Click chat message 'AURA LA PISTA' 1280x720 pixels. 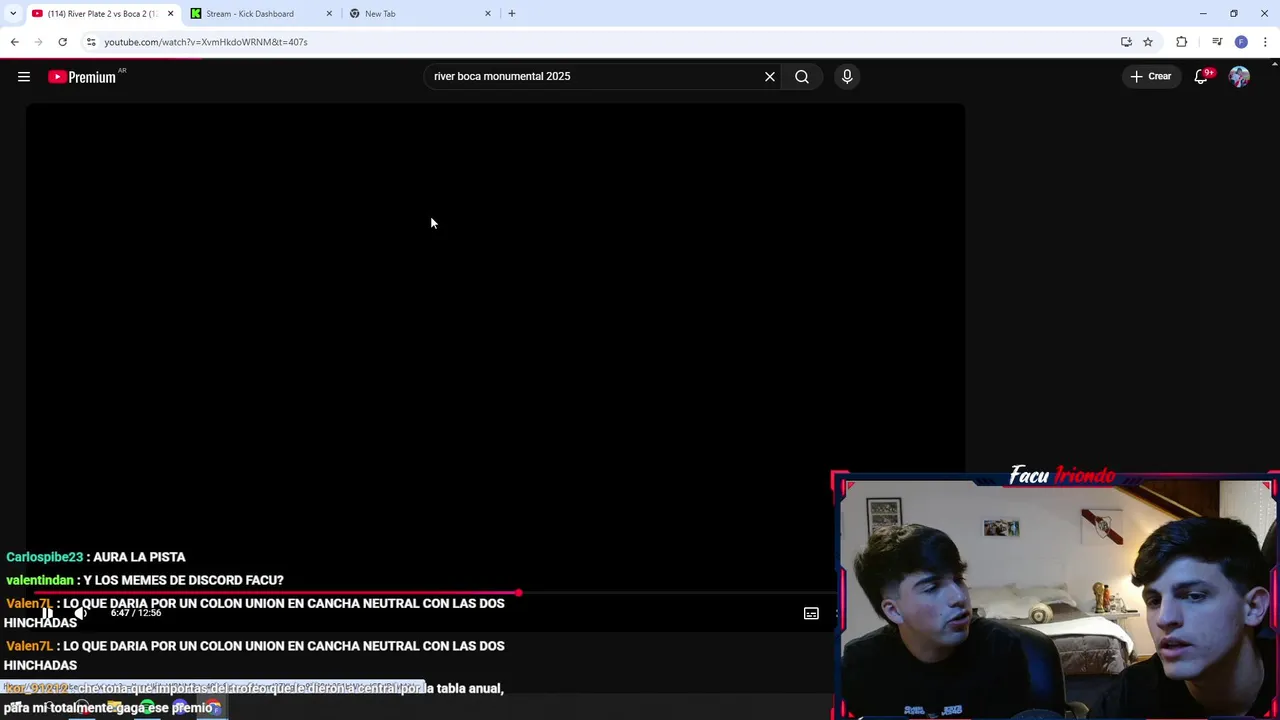point(139,557)
